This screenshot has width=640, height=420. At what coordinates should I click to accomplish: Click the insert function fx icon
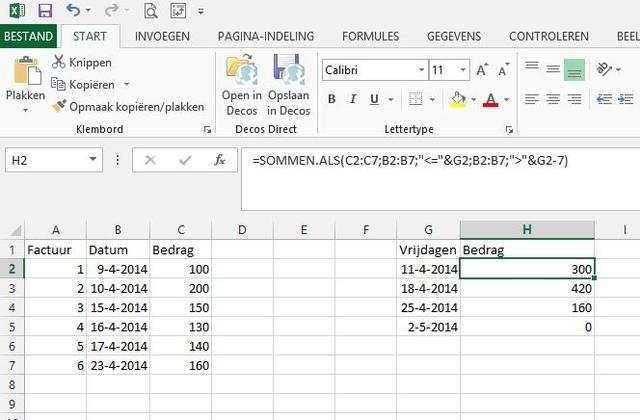tap(219, 160)
